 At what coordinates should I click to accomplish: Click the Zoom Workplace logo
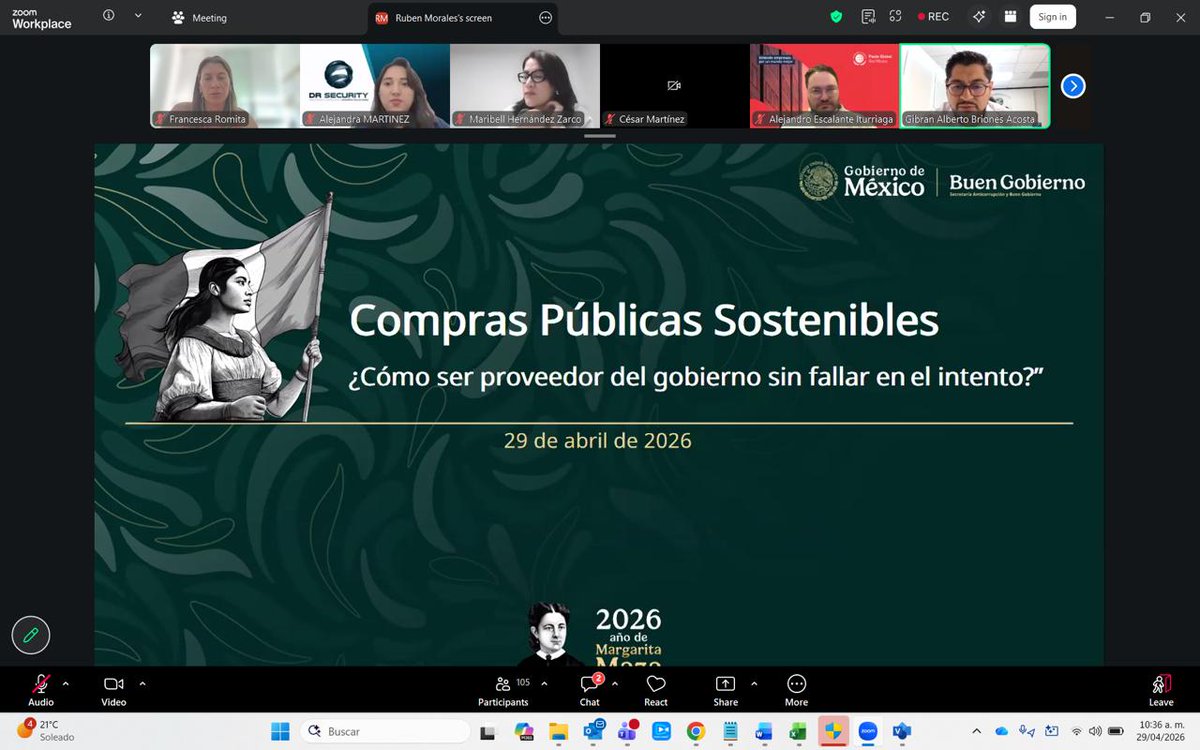pyautogui.click(x=41, y=18)
